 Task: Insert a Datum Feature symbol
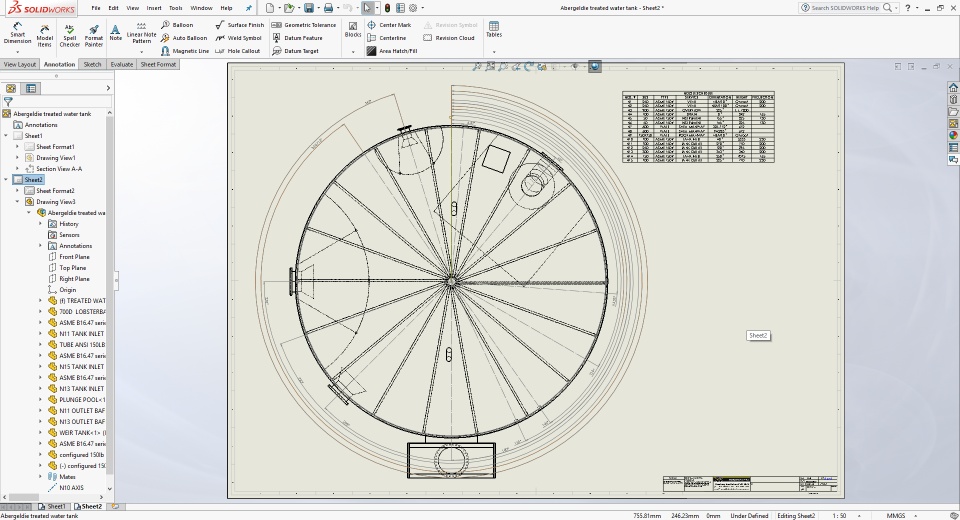297,38
